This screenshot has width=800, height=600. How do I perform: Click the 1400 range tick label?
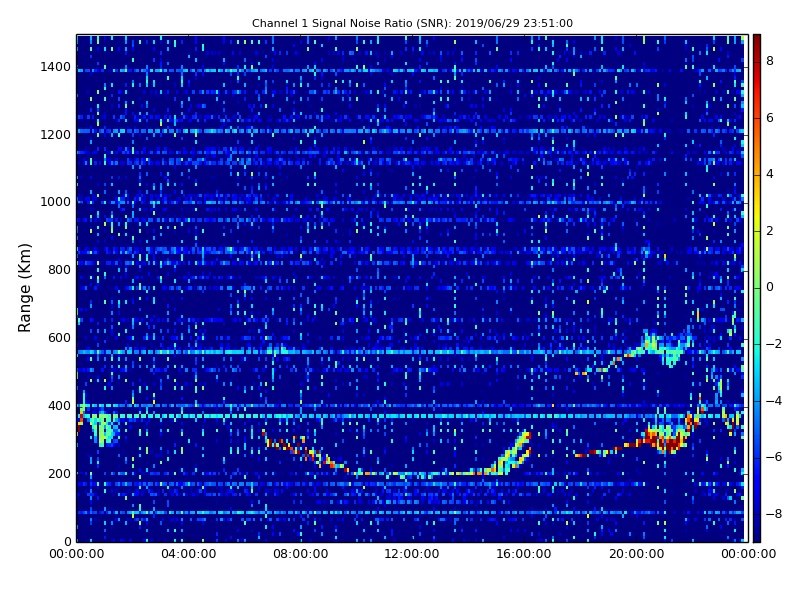(x=56, y=67)
